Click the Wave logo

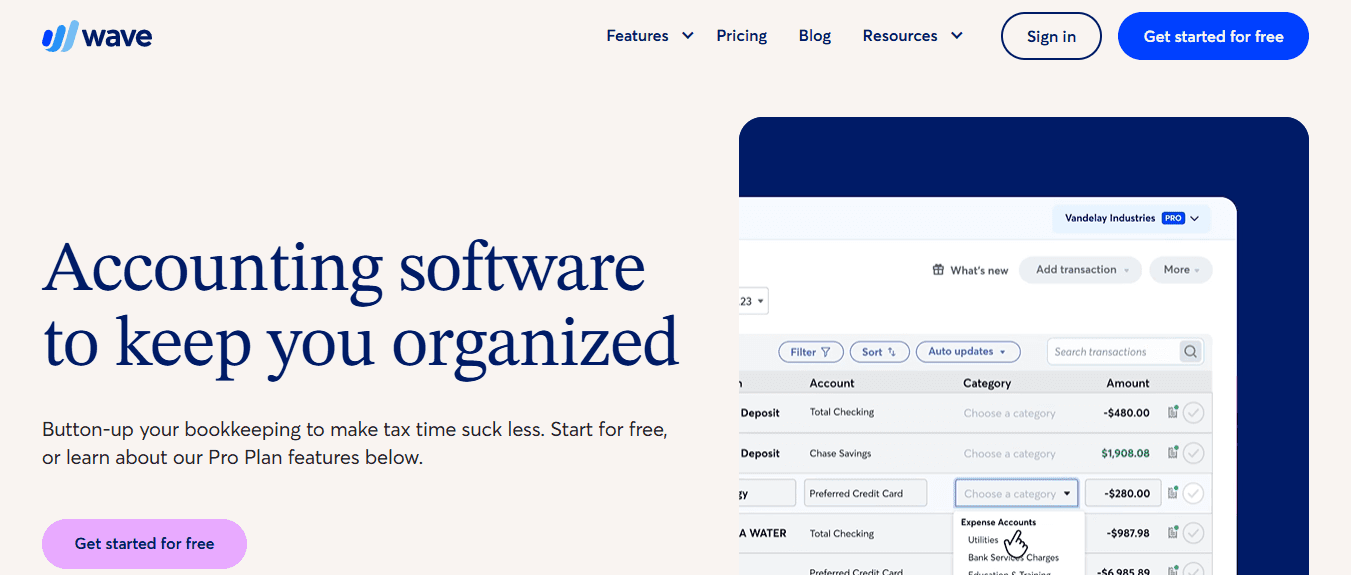97,37
